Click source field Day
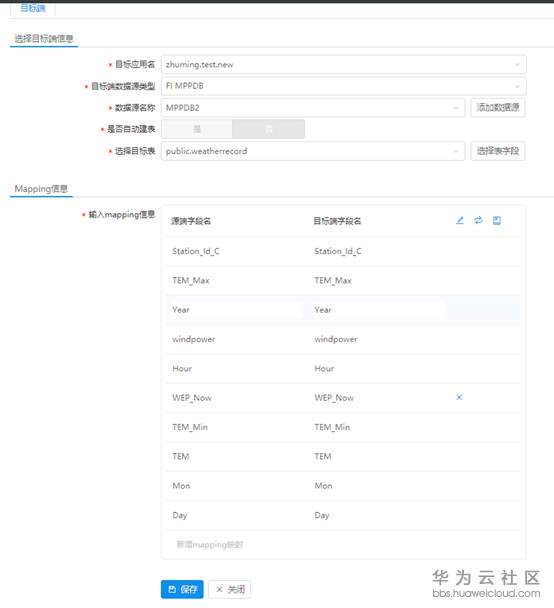Screen dimensions: 554x608 [180, 515]
